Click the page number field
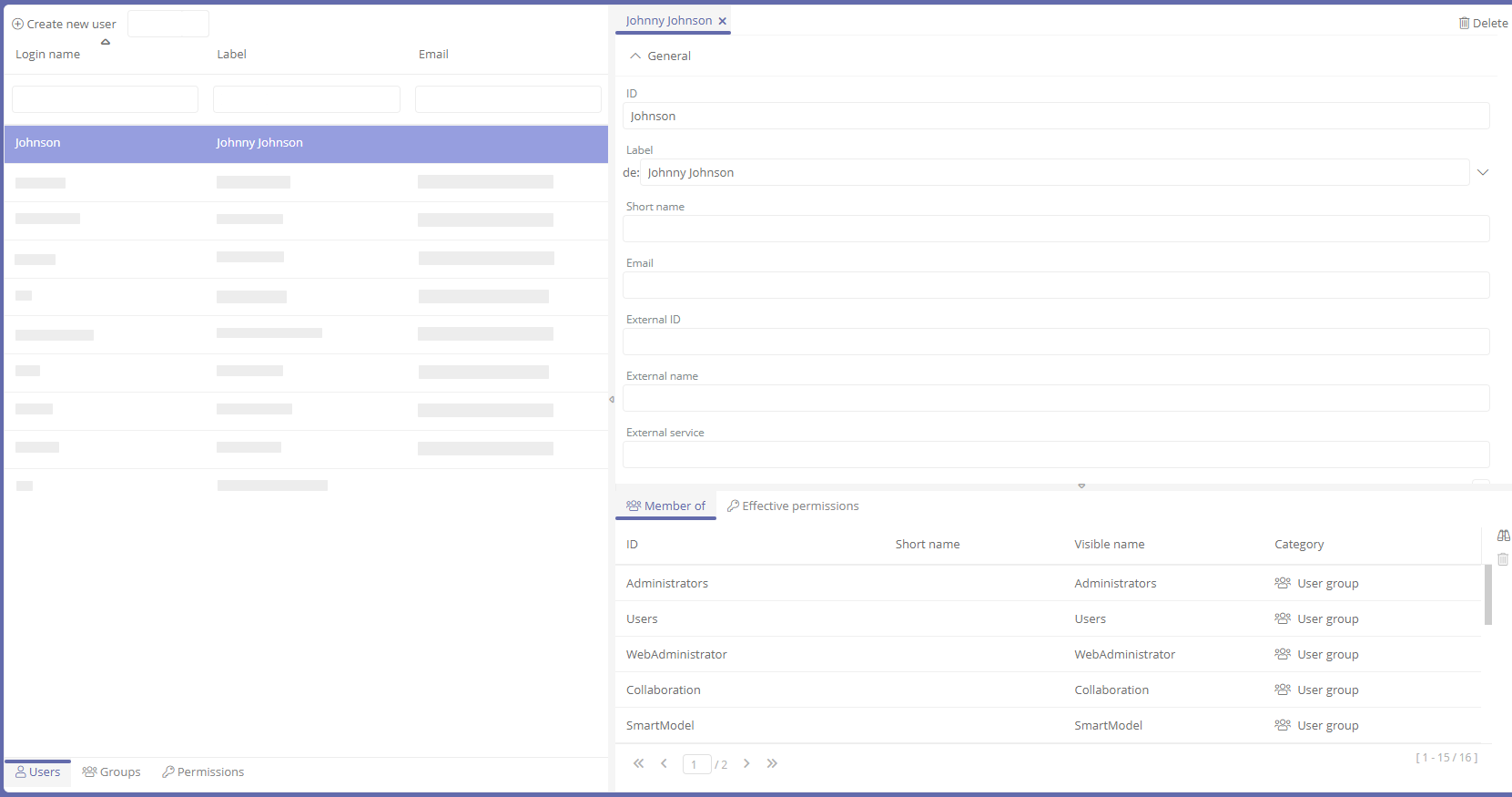The height and width of the screenshot is (797, 1512). [x=696, y=764]
